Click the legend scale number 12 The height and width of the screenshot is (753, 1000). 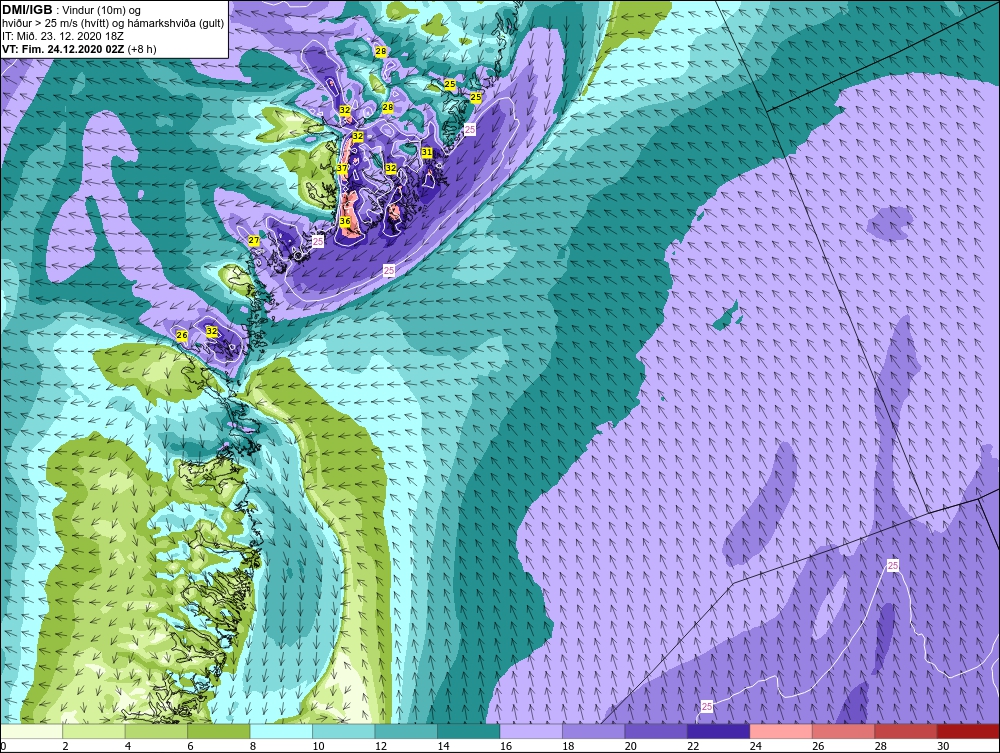(x=381, y=746)
